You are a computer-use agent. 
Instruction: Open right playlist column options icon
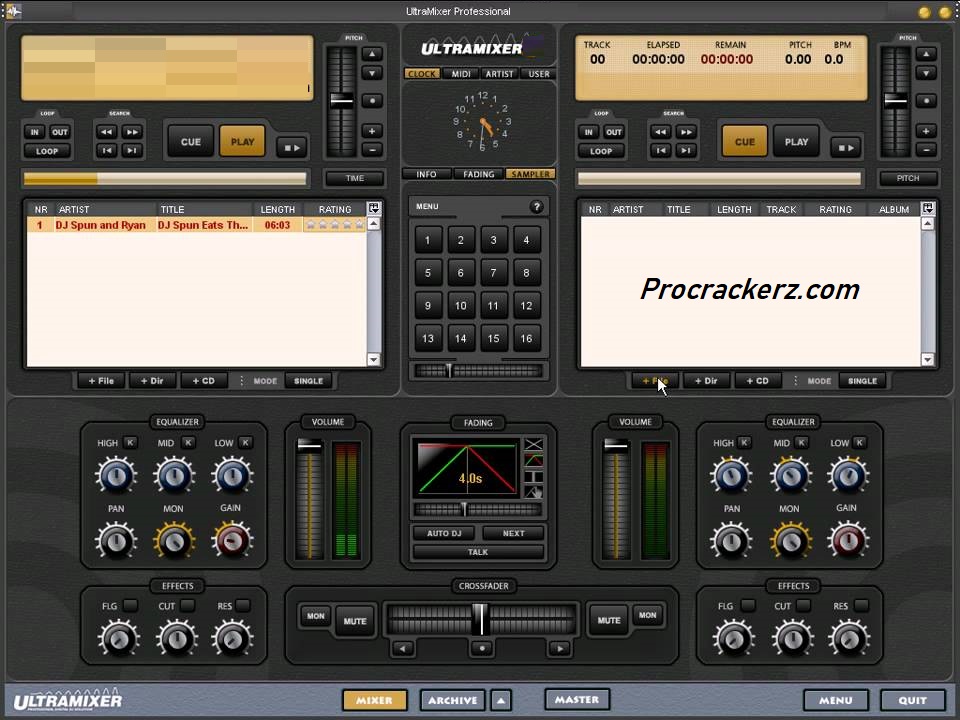pyautogui.click(x=928, y=208)
